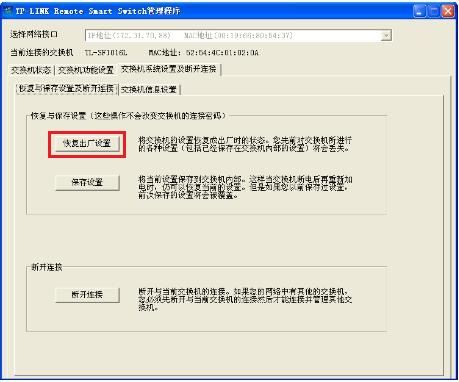459x382 pixels.
Task: Maximize the Smart Switch window
Action: pos(433,11)
